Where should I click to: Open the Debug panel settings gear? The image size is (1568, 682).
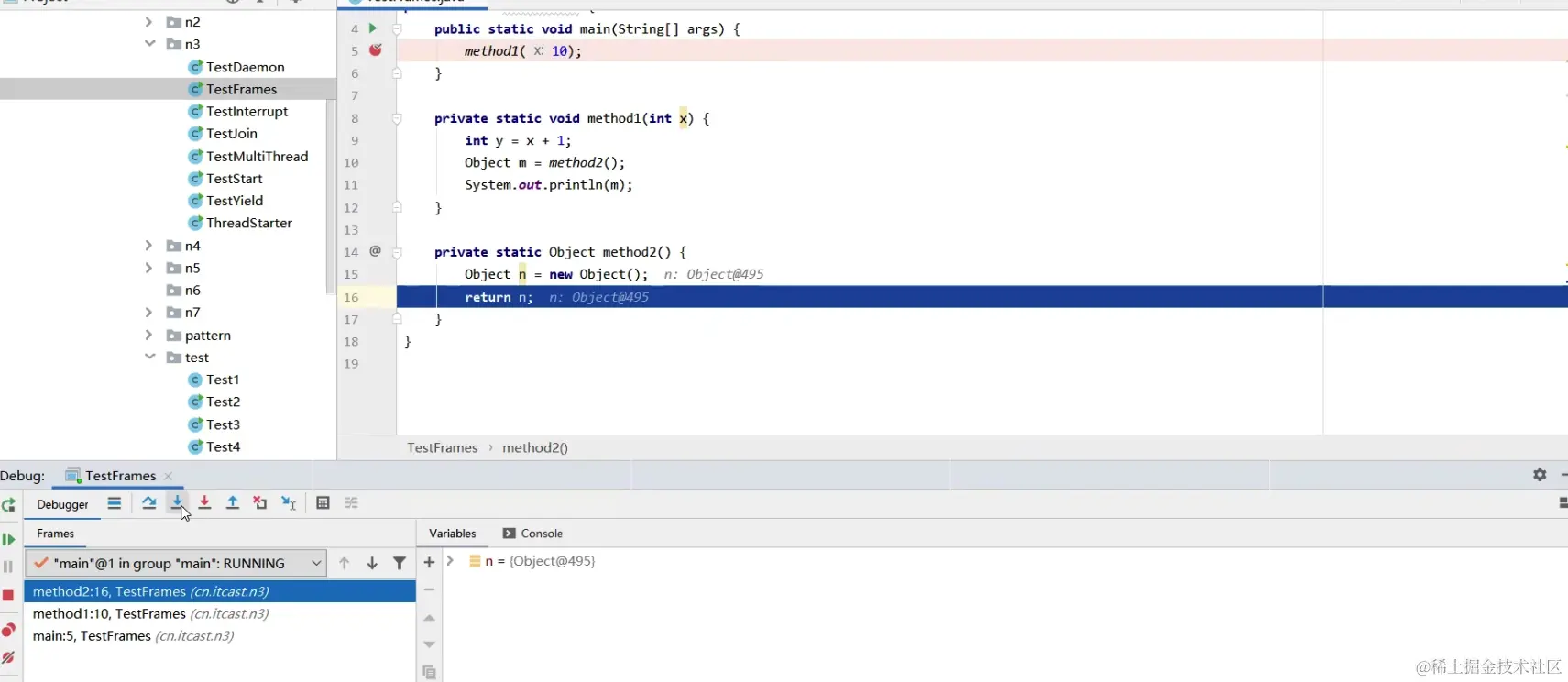click(1540, 474)
